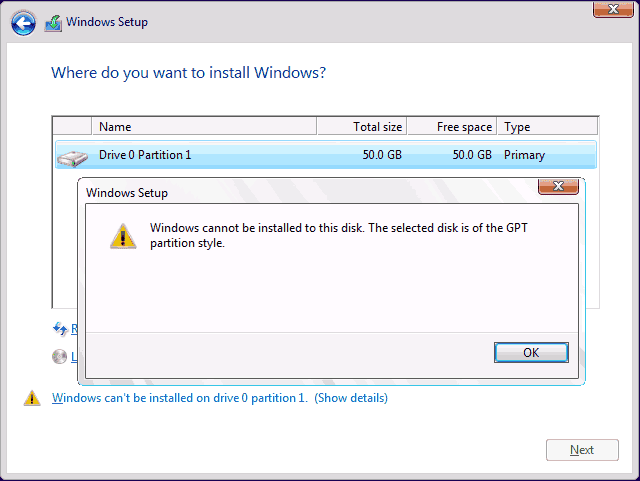
Task: Click the Primary type cell
Action: tap(525, 155)
